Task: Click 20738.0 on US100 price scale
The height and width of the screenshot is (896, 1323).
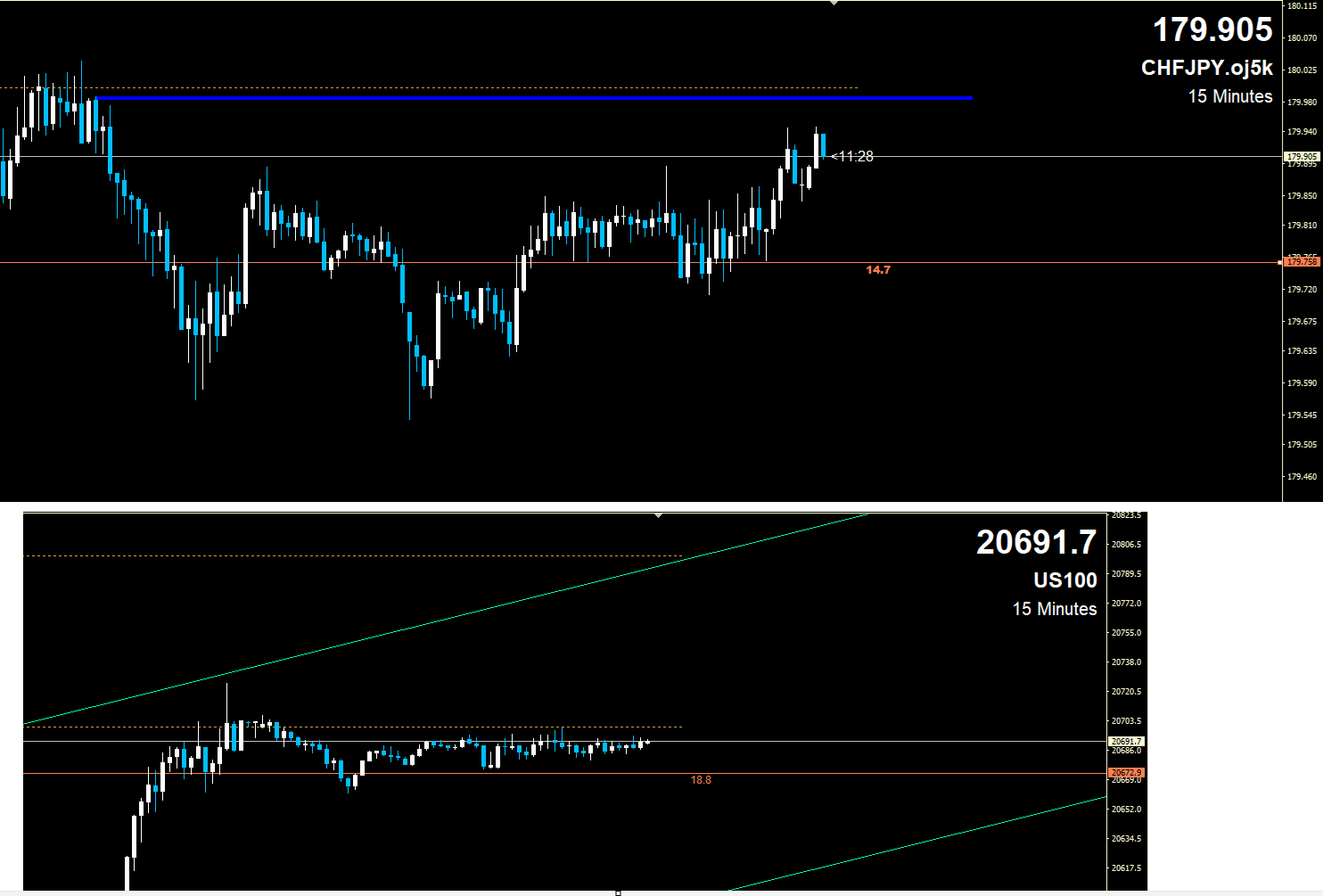Action: [1125, 662]
